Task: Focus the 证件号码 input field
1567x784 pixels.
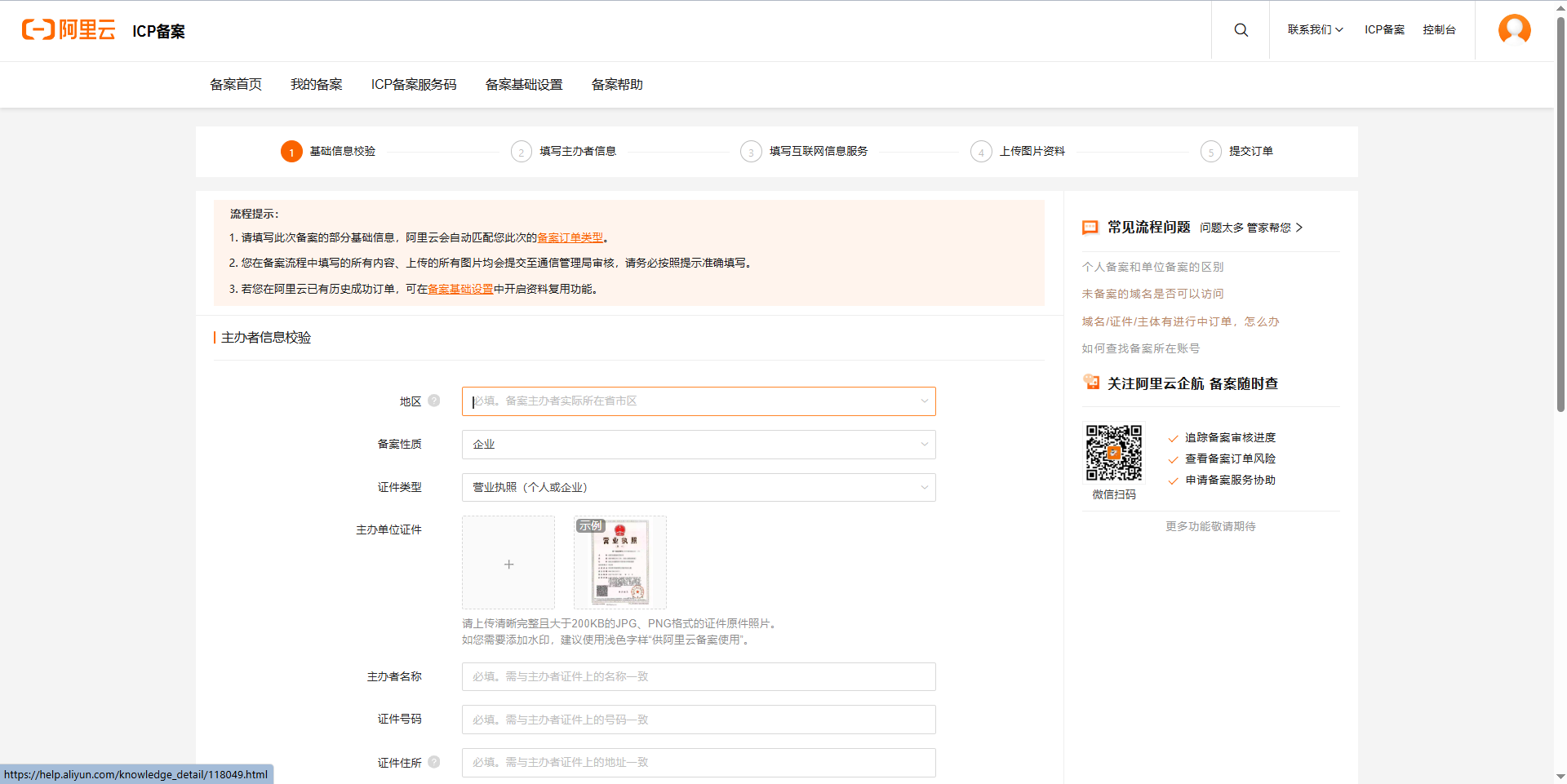Action: 699,720
